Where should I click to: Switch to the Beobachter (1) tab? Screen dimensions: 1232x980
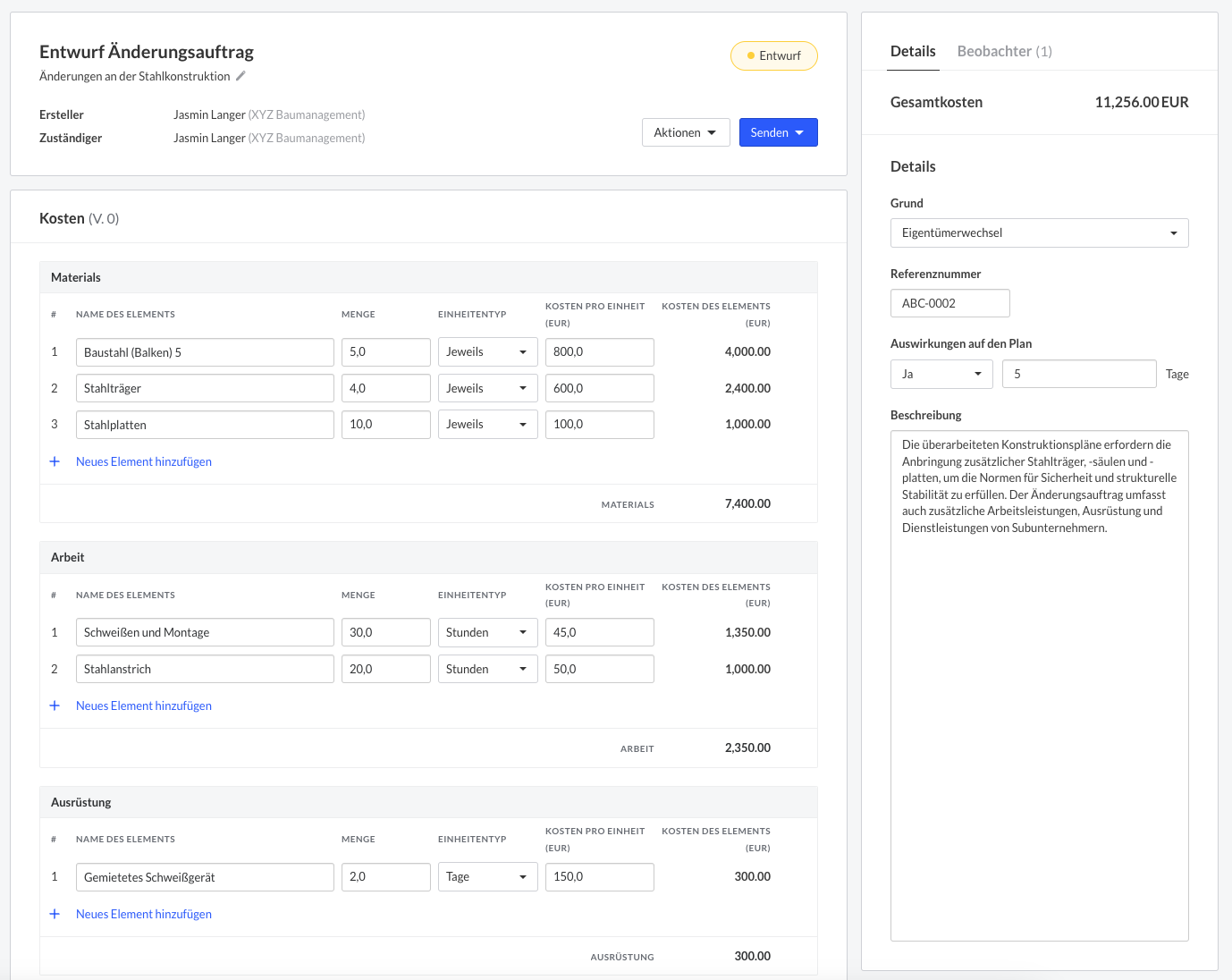pyautogui.click(x=1004, y=51)
